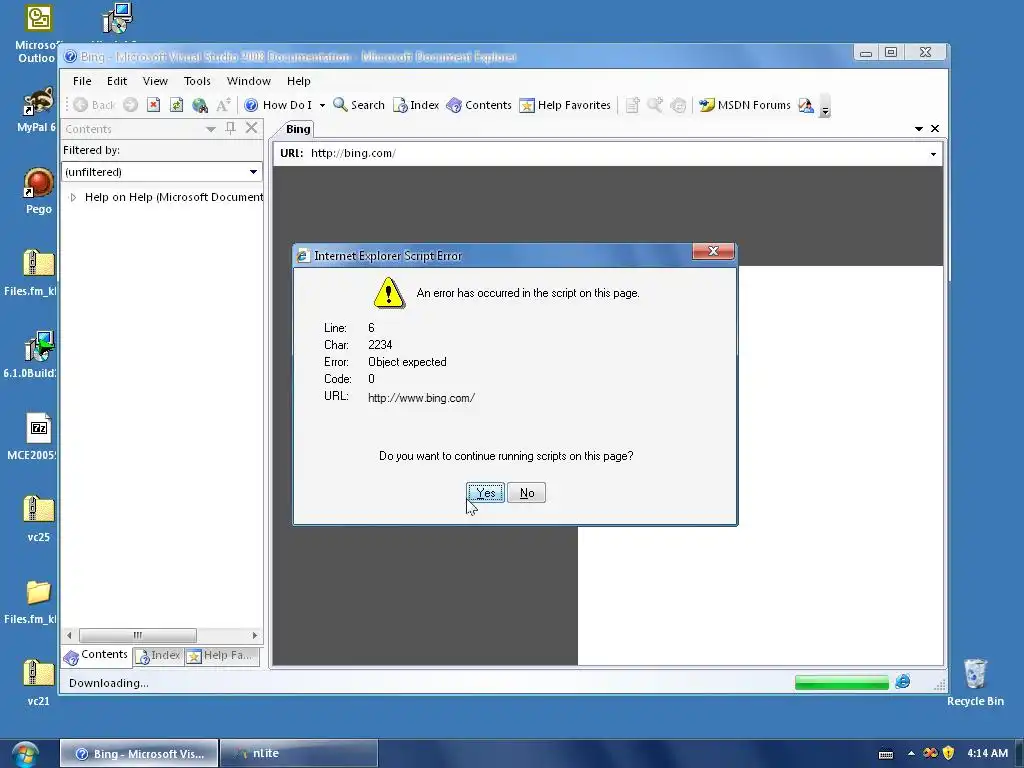Click the yellow warning icon in dialog
Image resolution: width=1024 pixels, height=768 pixels.
[x=389, y=293]
